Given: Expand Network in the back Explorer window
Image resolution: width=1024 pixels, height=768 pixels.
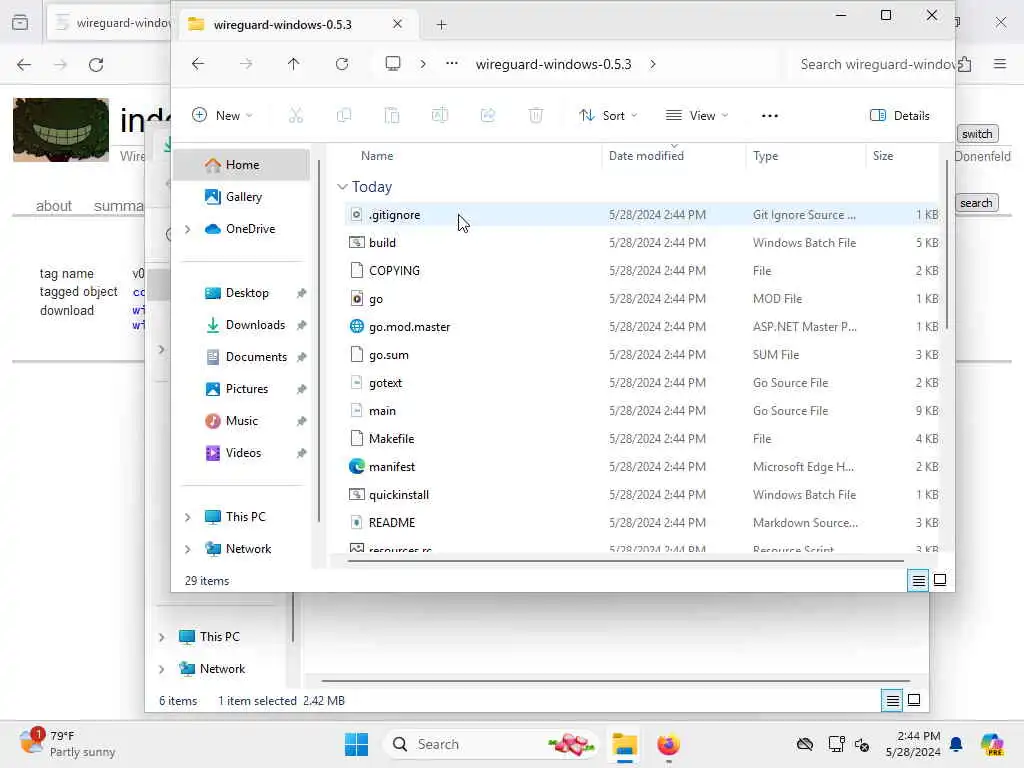Looking at the screenshot, I should pyautogui.click(x=161, y=669).
